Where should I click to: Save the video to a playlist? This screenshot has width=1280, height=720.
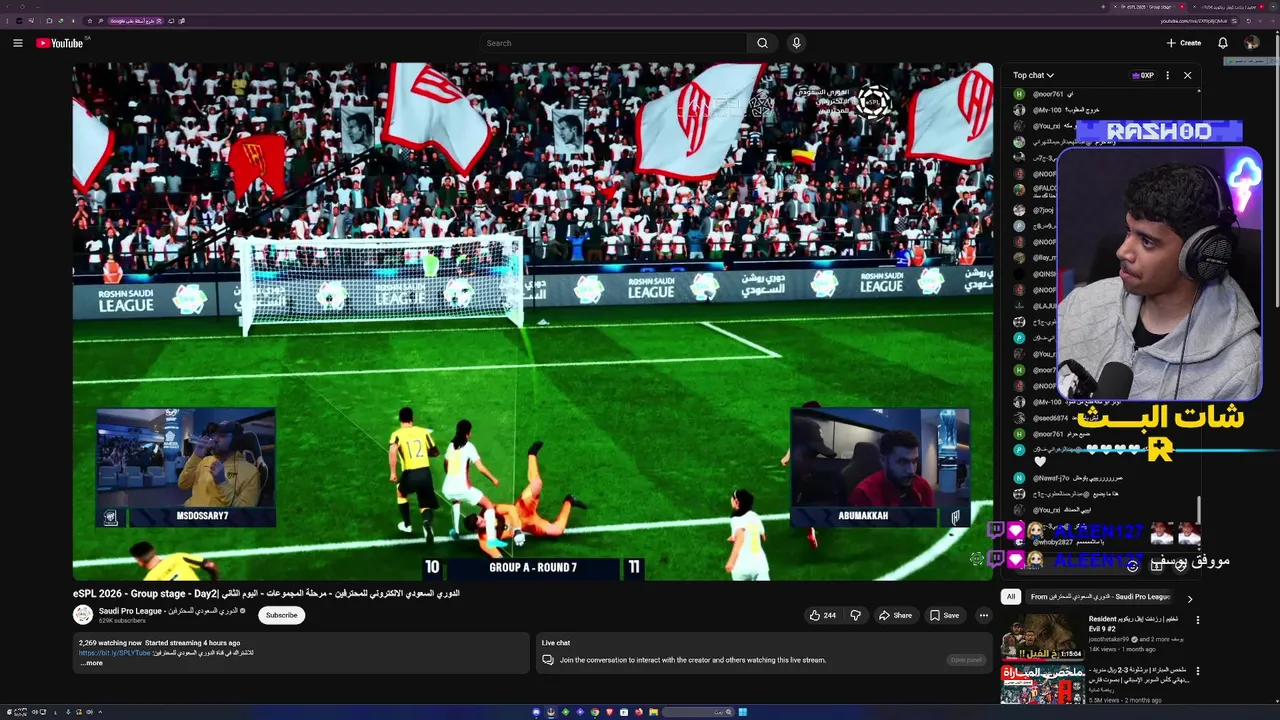pos(944,615)
